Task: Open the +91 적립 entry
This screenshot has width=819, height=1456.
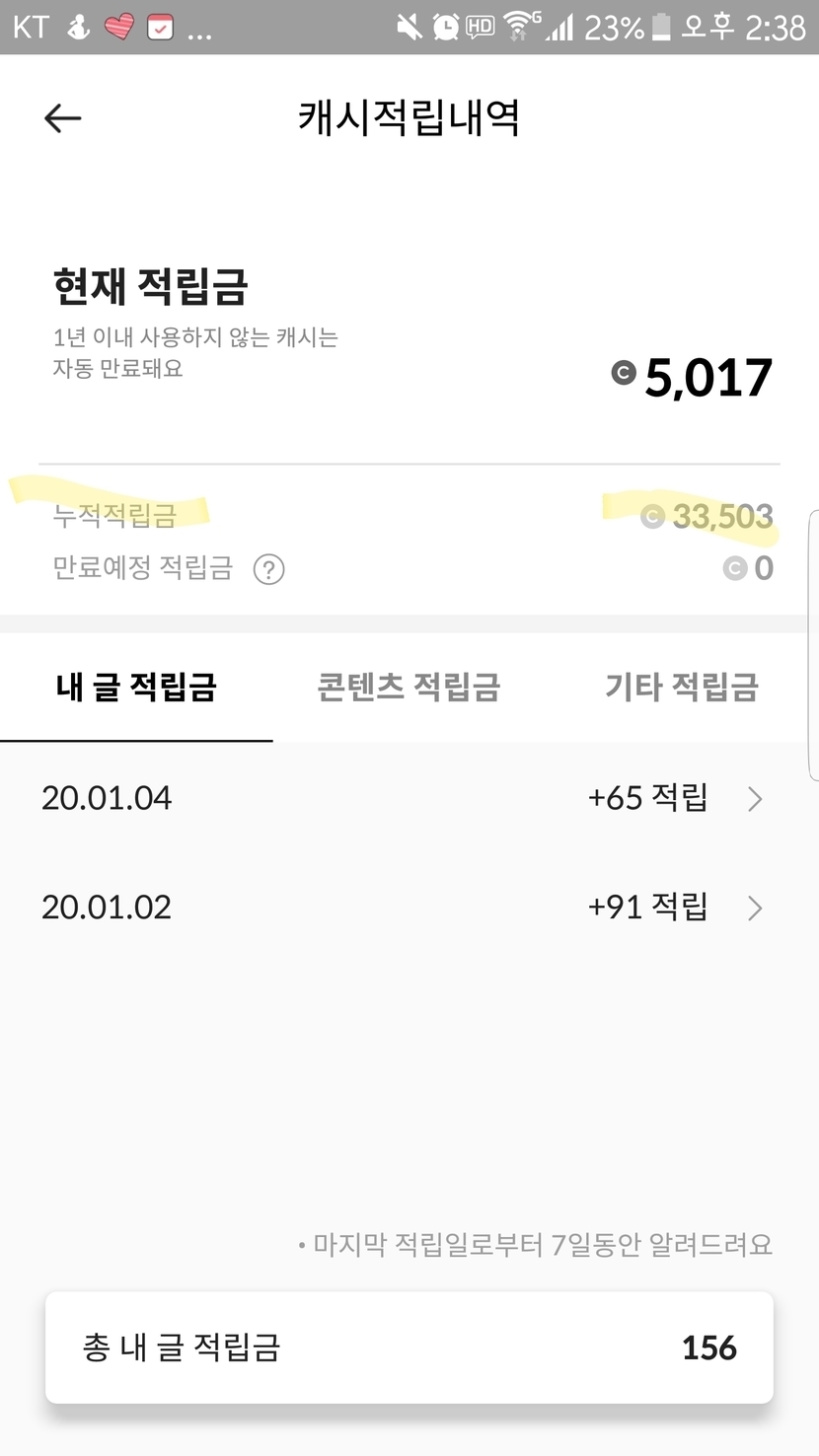Action: click(647, 907)
